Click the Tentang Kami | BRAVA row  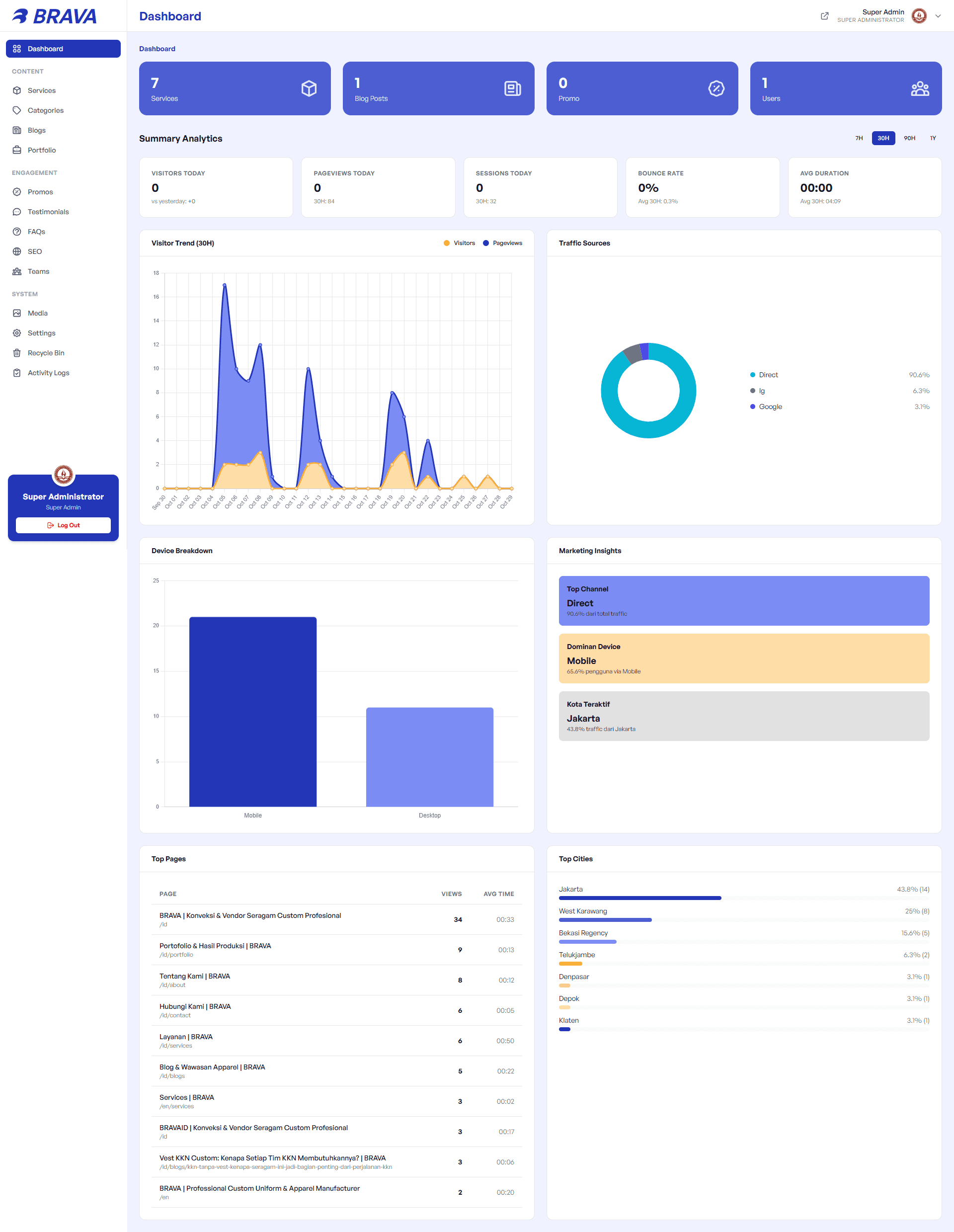336,980
